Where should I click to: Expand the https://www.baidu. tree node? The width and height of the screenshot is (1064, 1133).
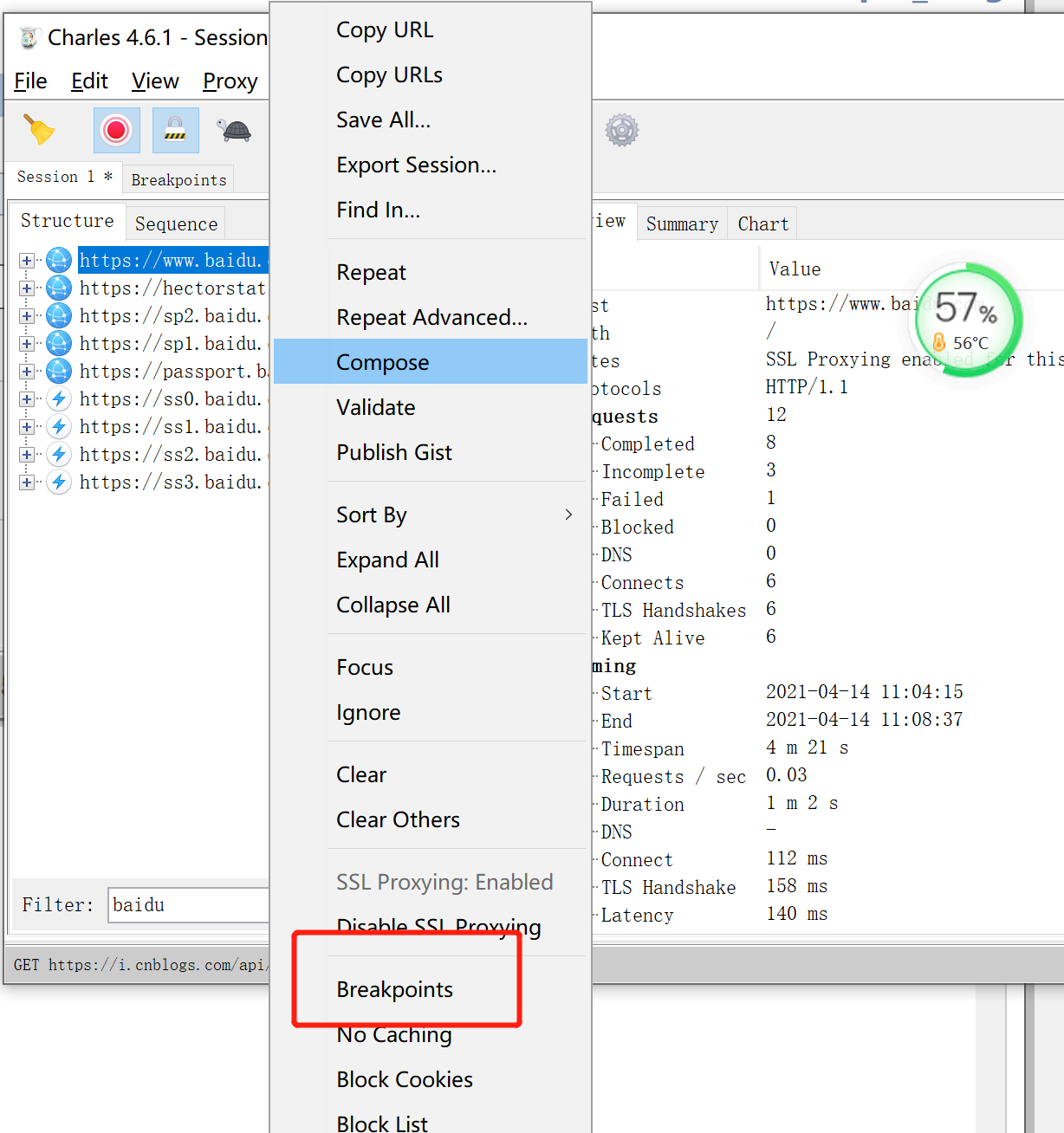(27, 261)
